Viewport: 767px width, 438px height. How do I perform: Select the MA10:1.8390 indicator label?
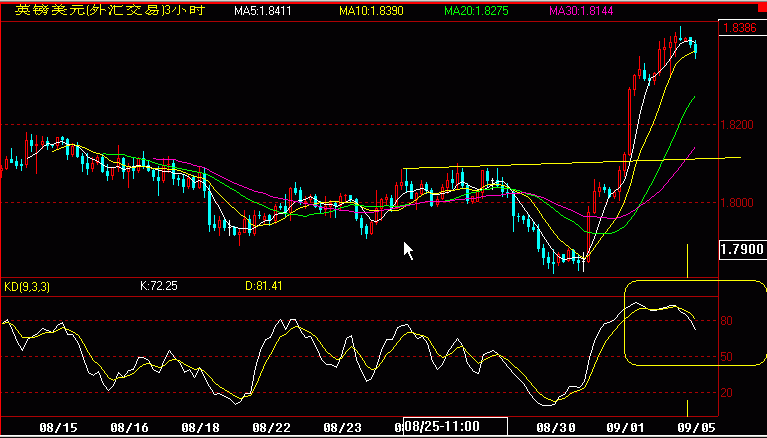[x=371, y=11]
